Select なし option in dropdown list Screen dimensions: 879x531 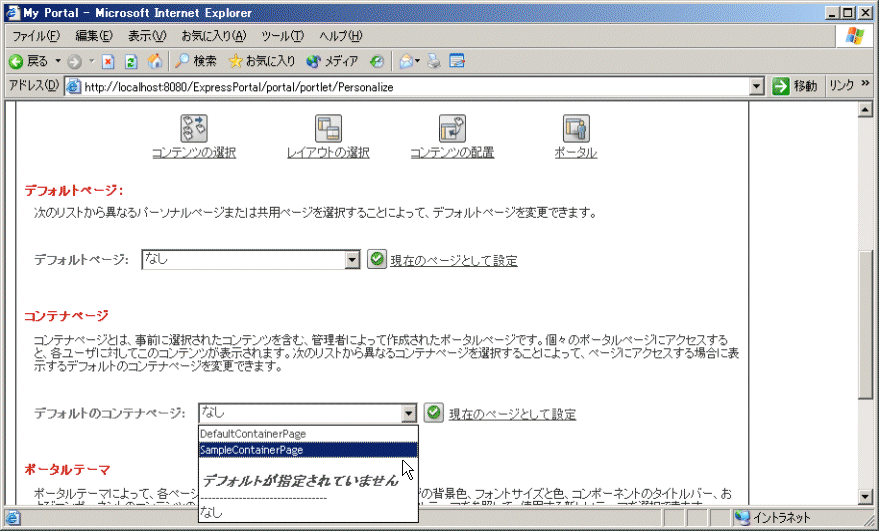pos(308,512)
